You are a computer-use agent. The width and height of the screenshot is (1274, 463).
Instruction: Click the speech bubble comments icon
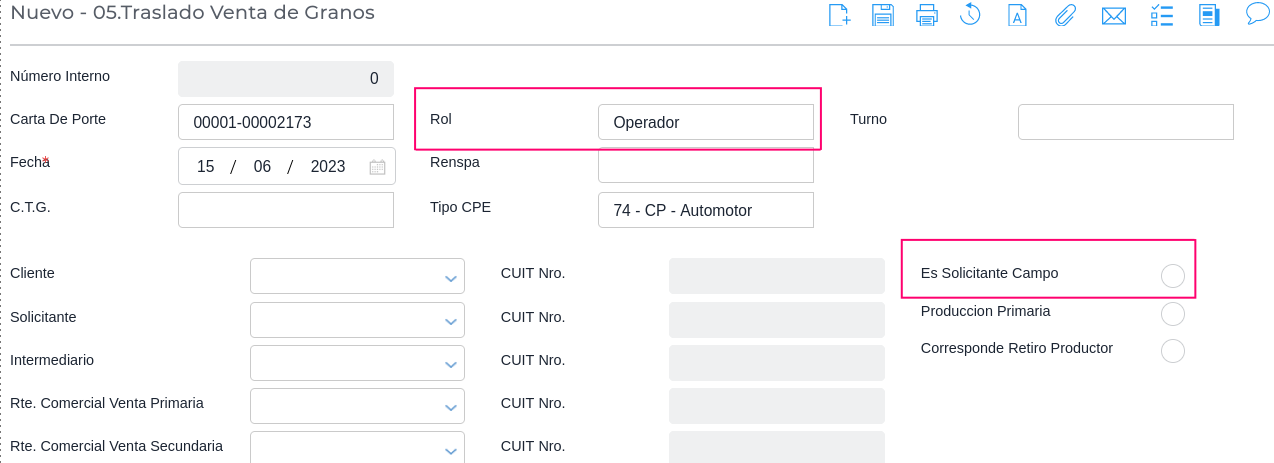[x=1257, y=14]
